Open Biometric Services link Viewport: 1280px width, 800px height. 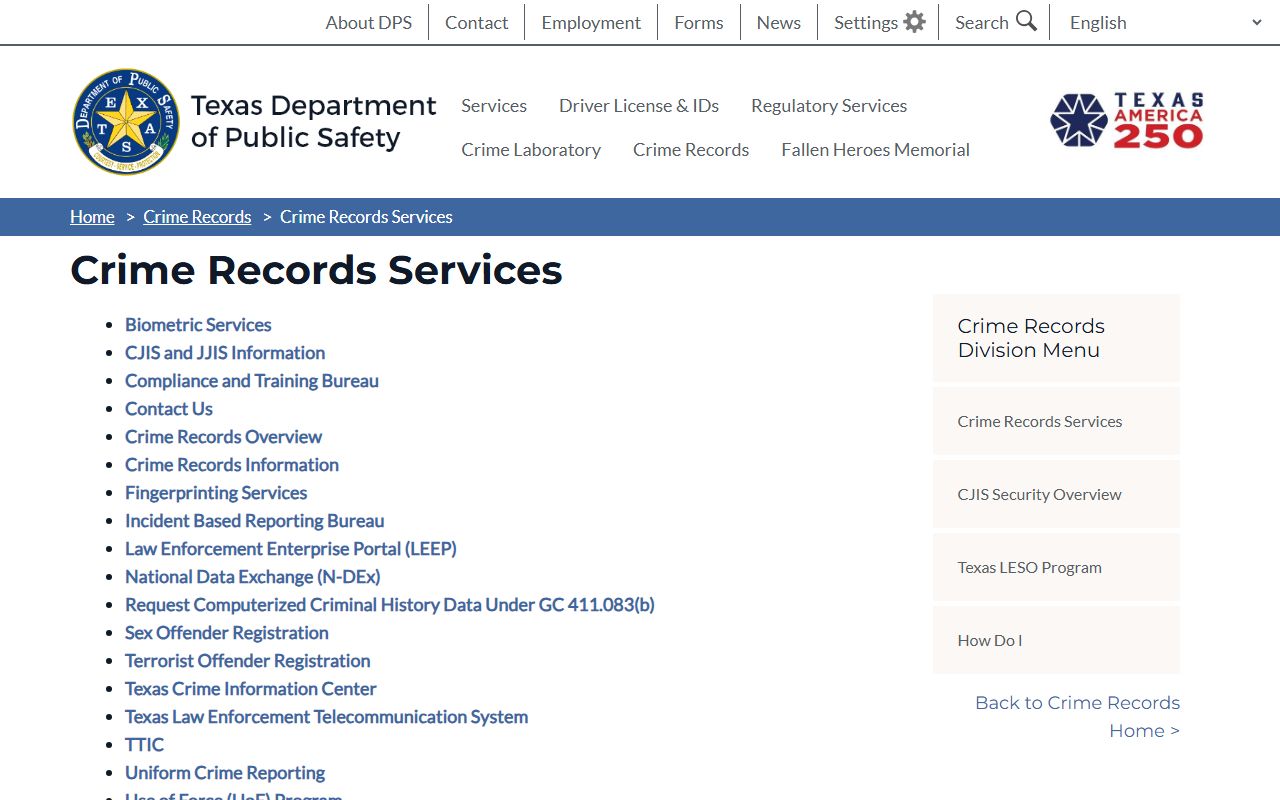[198, 325]
